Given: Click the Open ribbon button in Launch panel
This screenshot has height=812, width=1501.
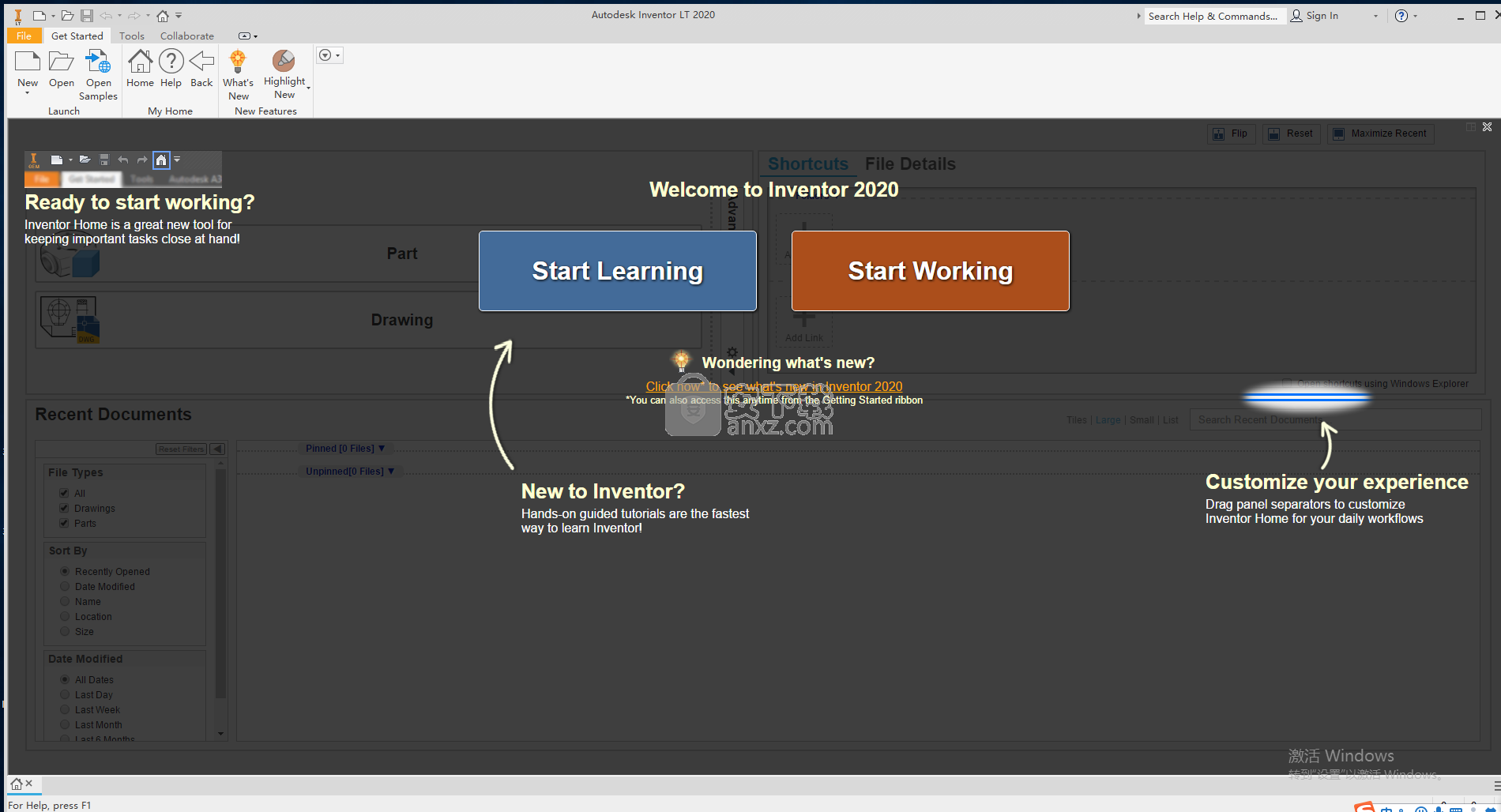Looking at the screenshot, I should pos(62,70).
